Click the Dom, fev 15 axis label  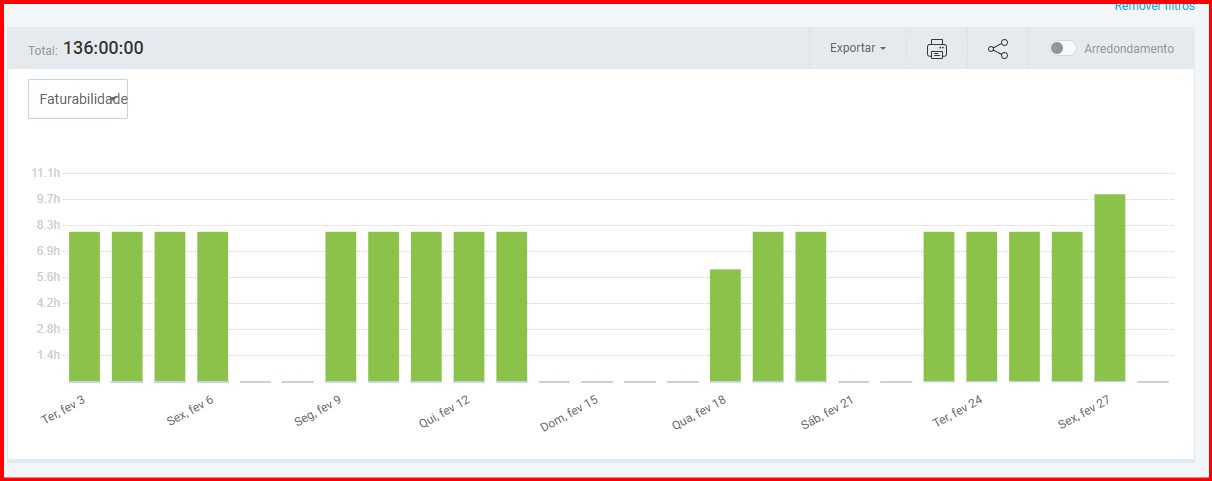coord(571,411)
